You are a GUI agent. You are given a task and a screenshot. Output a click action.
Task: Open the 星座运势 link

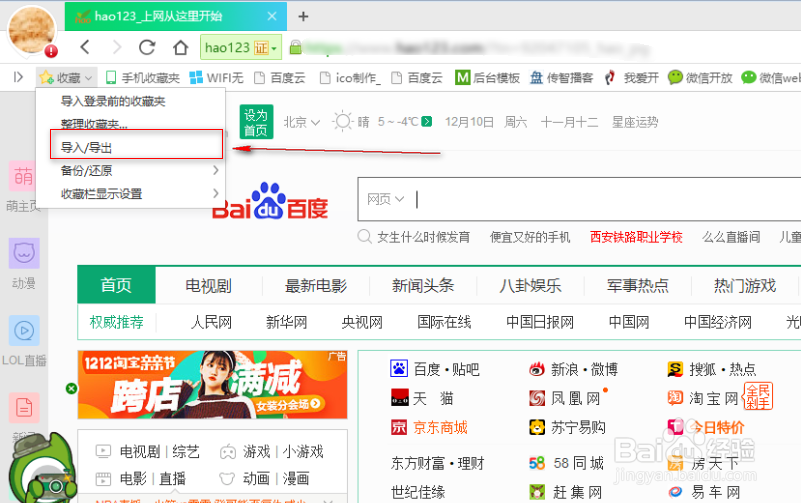[x=635, y=122]
